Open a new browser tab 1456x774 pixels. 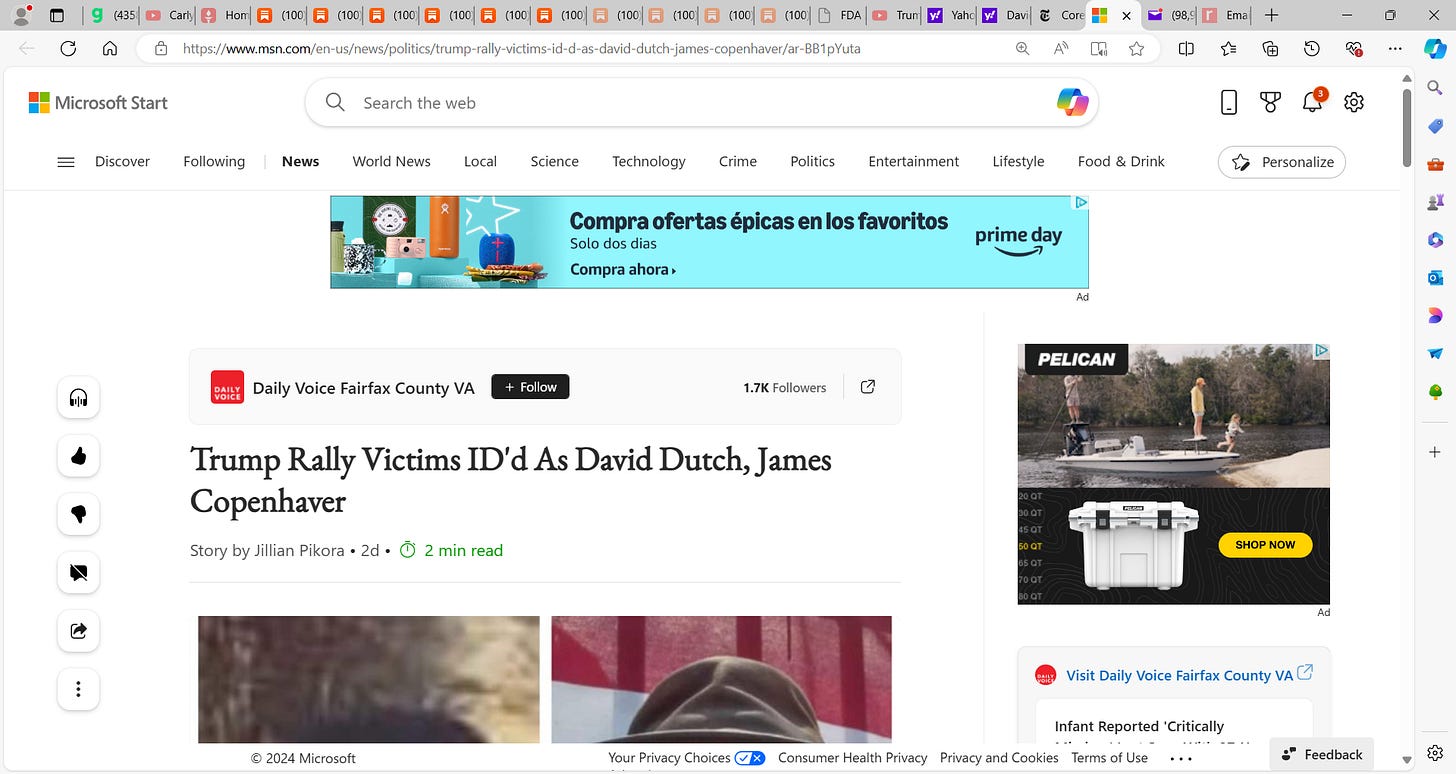(1271, 15)
